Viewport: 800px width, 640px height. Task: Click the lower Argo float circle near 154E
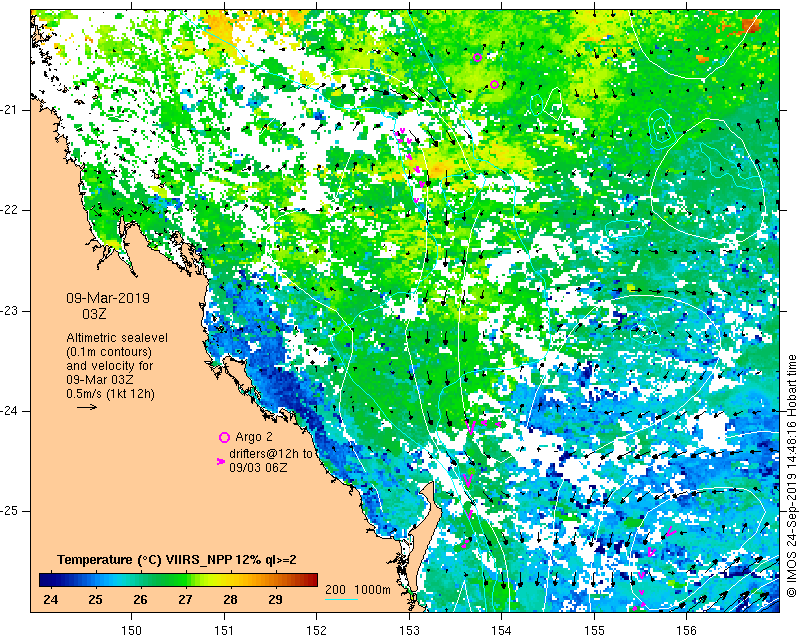click(494, 84)
